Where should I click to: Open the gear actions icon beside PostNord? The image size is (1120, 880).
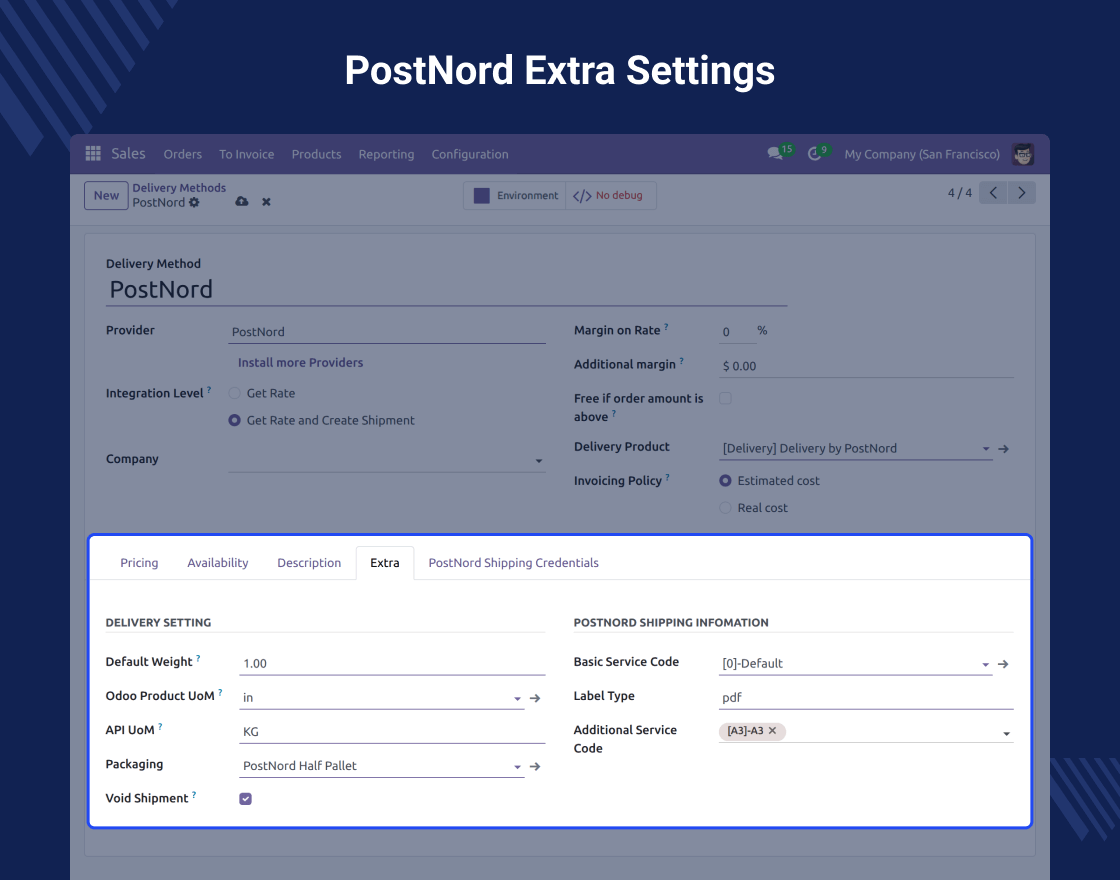pyautogui.click(x=194, y=202)
